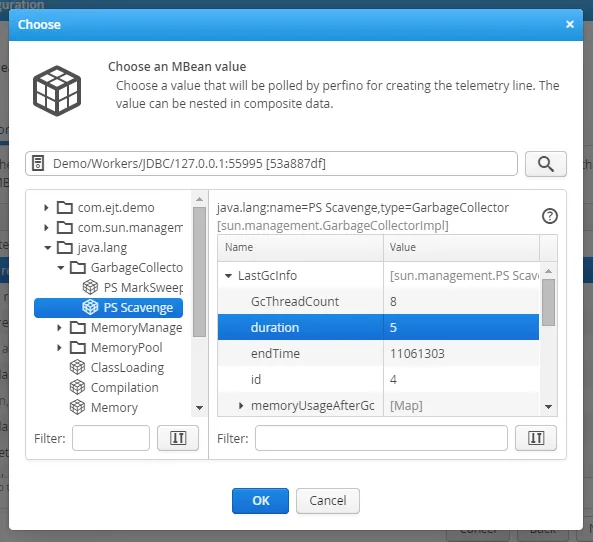Expand the MemoryManager node

coord(59,328)
